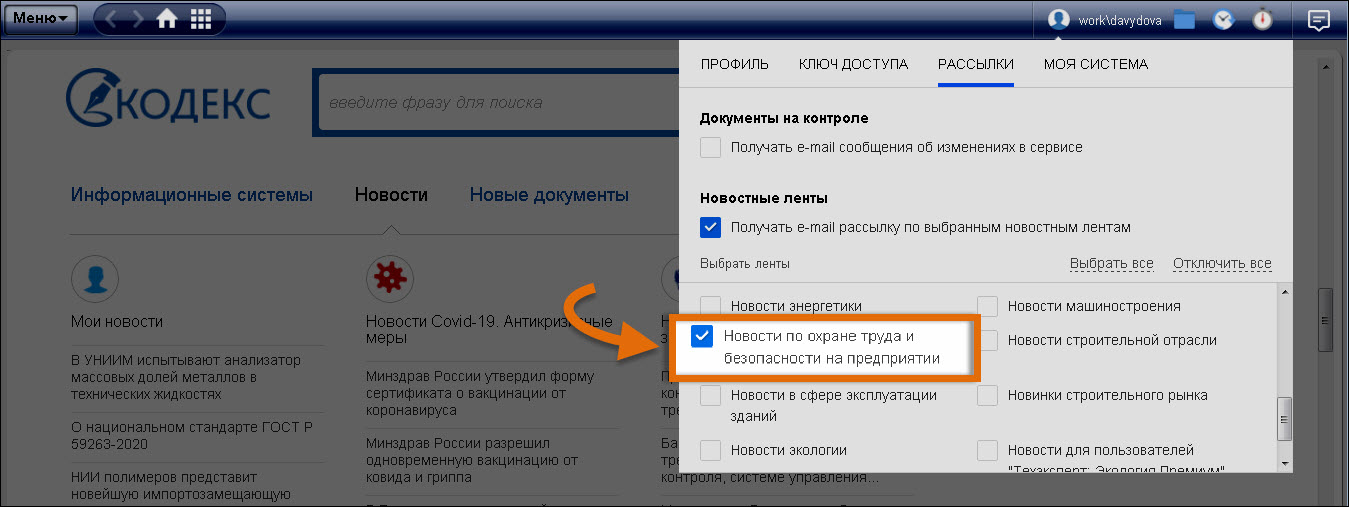Viewport: 1349px width, 507px height.
Task: Click the Home icon in navigation bar
Action: coord(168,19)
